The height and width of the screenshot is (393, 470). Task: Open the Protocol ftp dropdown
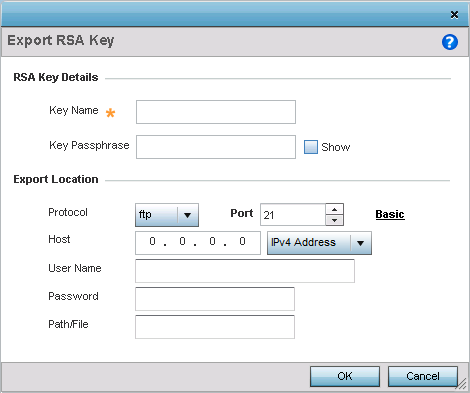pyautogui.click(x=167, y=215)
